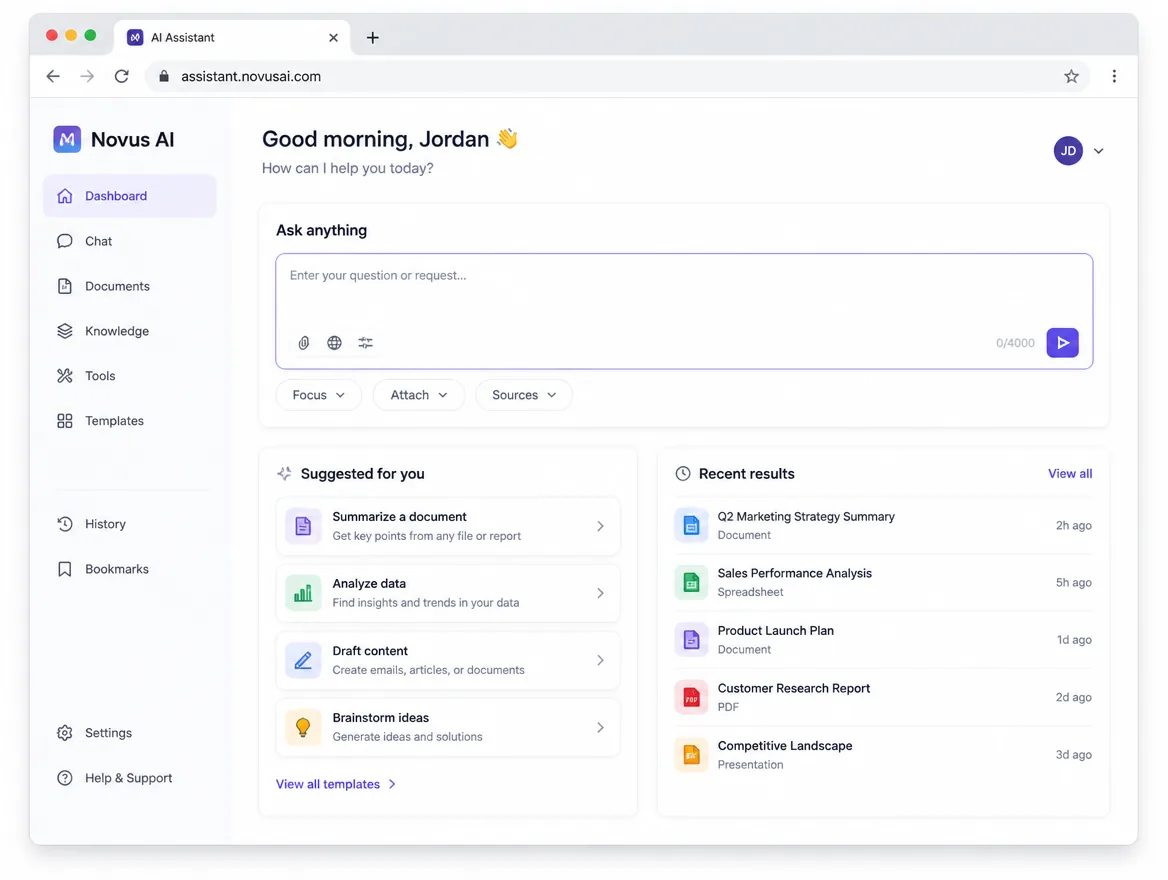This screenshot has height=880, width=1168.
Task: Select the Draft content title
Action: (370, 650)
